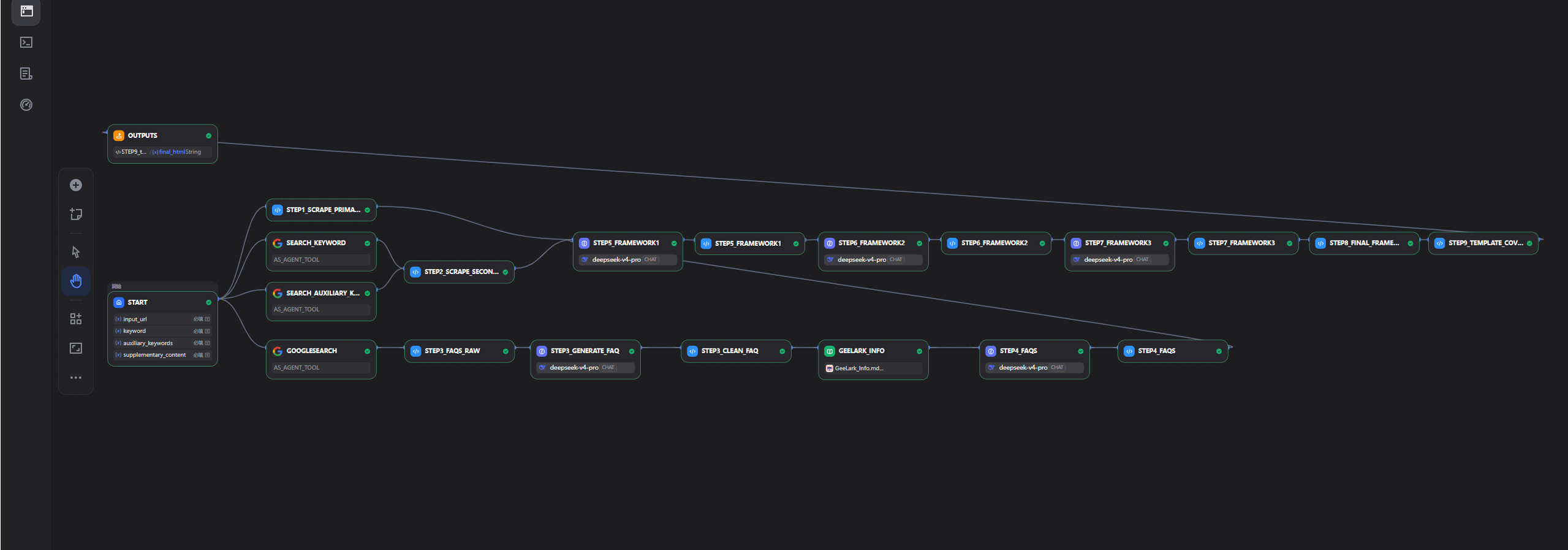Click the Google icon on GOOGLESEARCH

click(278, 351)
